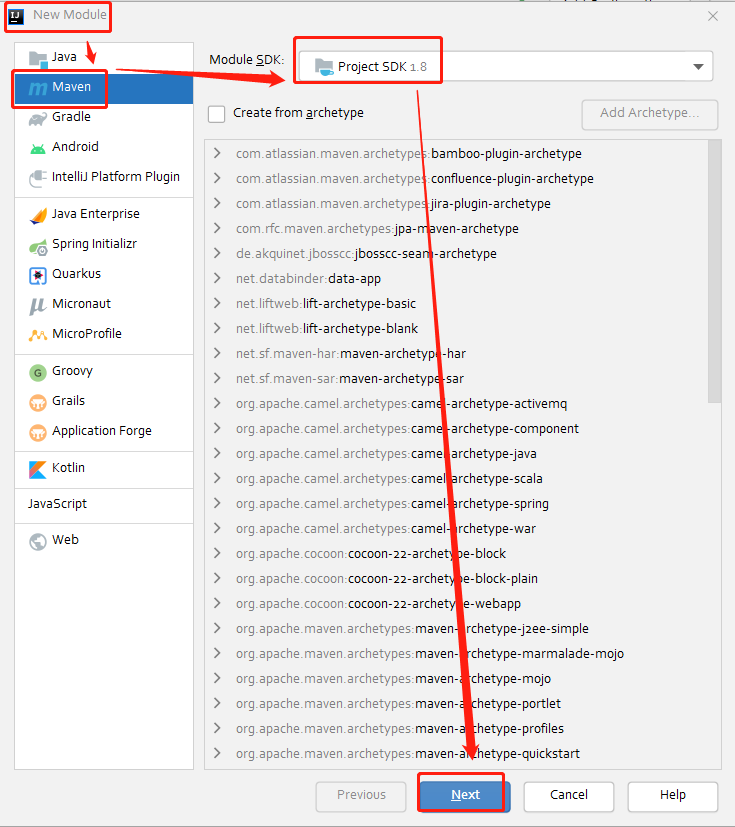Click the Quarkus icon in sidebar
This screenshot has width=735, height=827.
click(x=37, y=275)
